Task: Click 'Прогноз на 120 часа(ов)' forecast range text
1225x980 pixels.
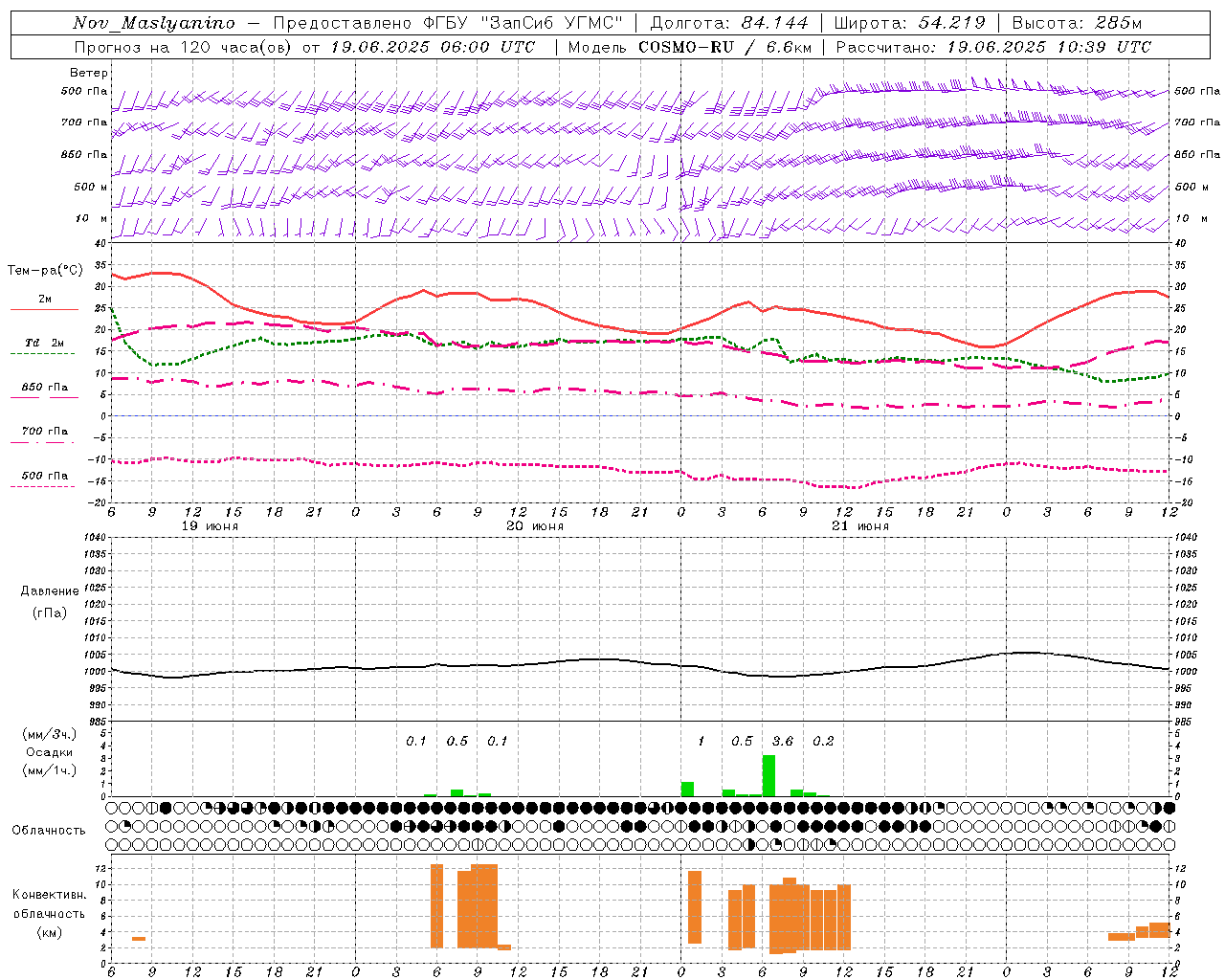Action: click(184, 47)
